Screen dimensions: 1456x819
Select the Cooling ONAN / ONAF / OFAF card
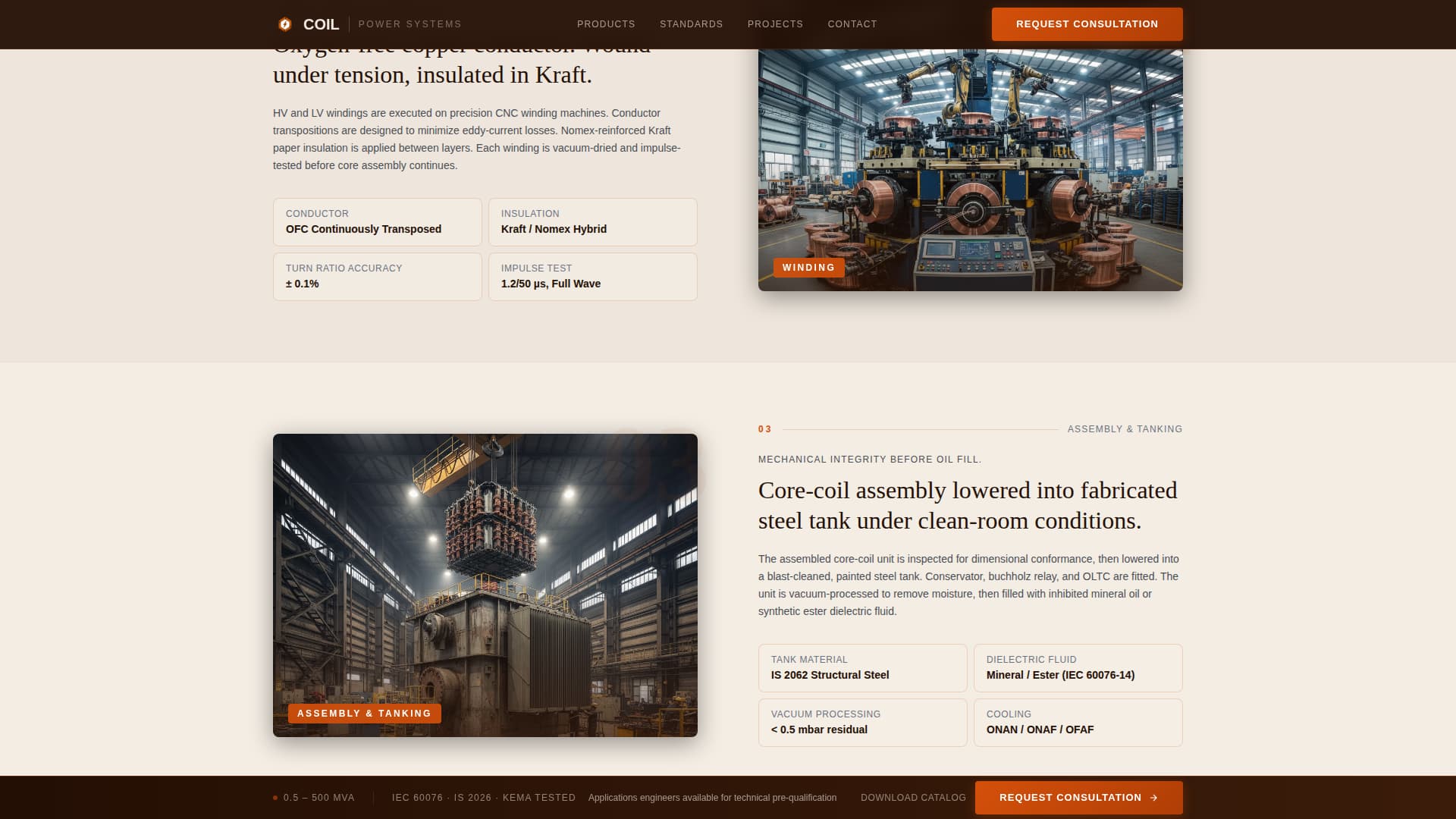point(1078,723)
